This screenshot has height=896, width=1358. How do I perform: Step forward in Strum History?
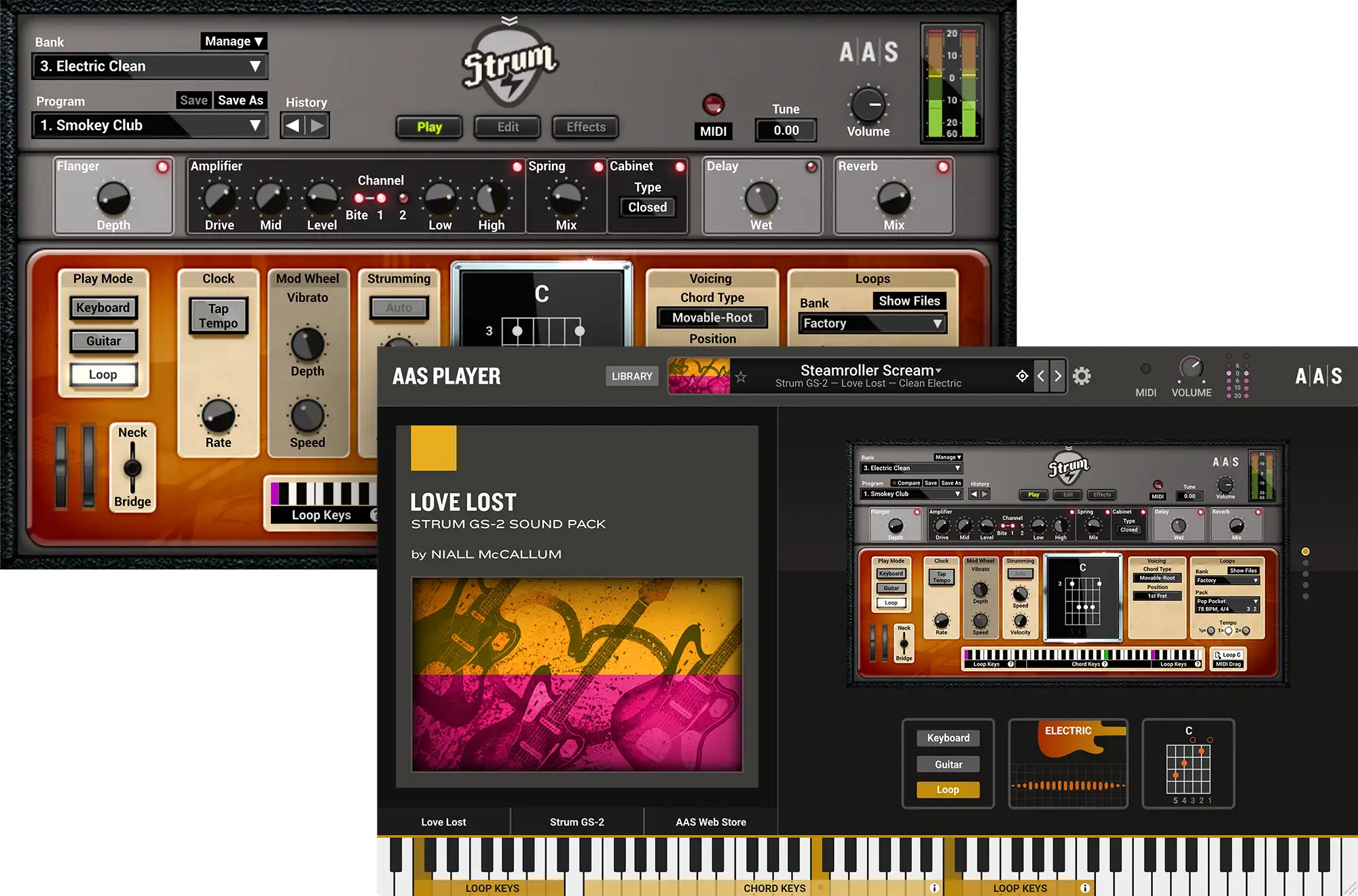317,126
